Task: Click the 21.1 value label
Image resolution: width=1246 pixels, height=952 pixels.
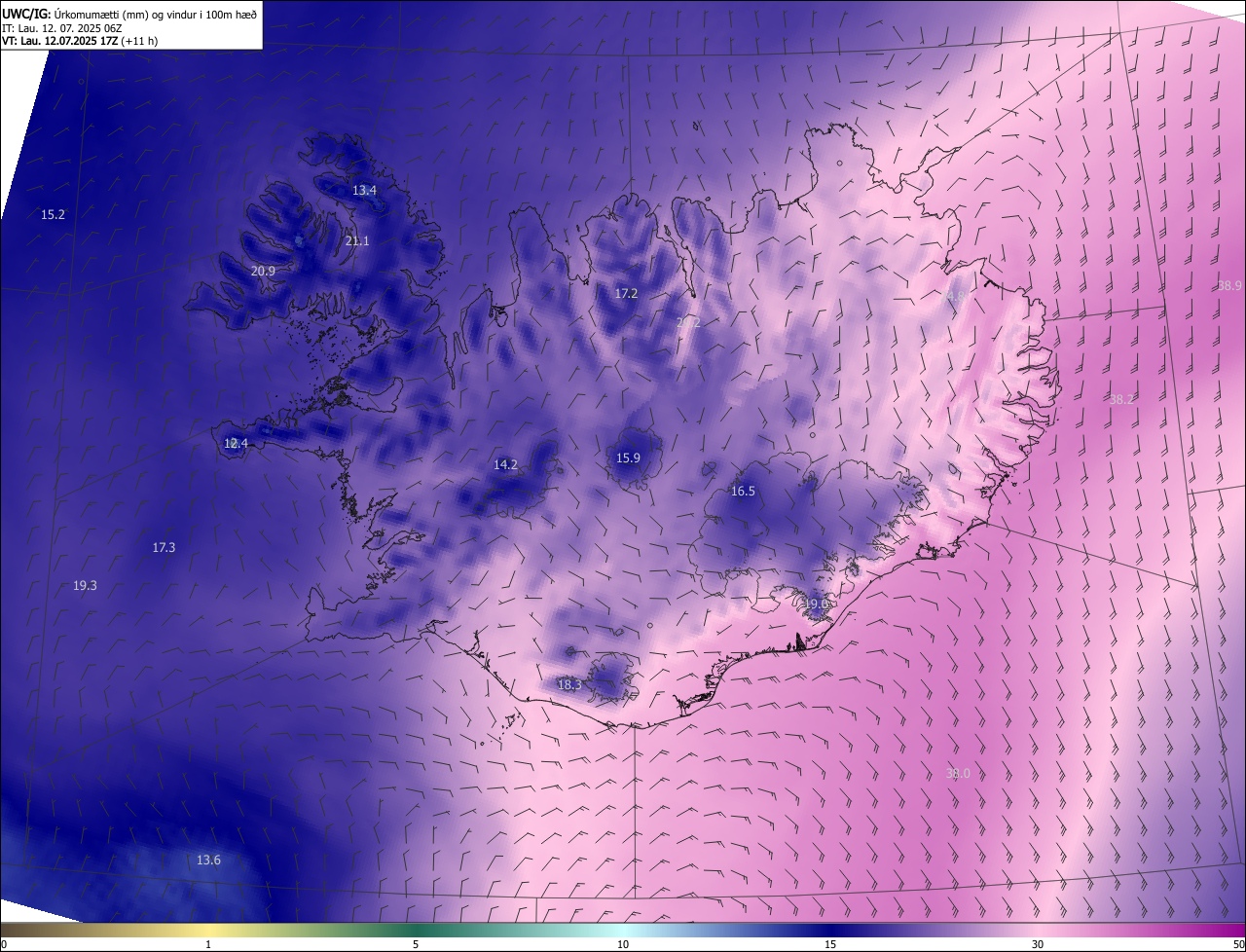Action: tap(357, 240)
